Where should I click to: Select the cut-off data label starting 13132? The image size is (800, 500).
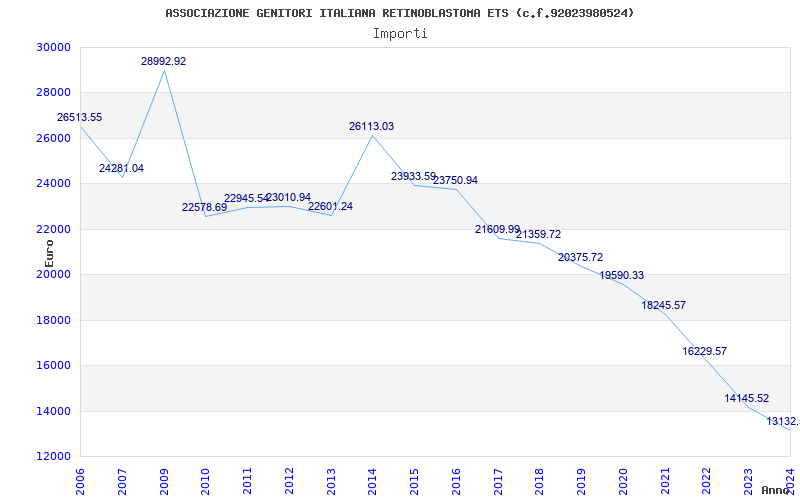pyautogui.click(x=783, y=421)
